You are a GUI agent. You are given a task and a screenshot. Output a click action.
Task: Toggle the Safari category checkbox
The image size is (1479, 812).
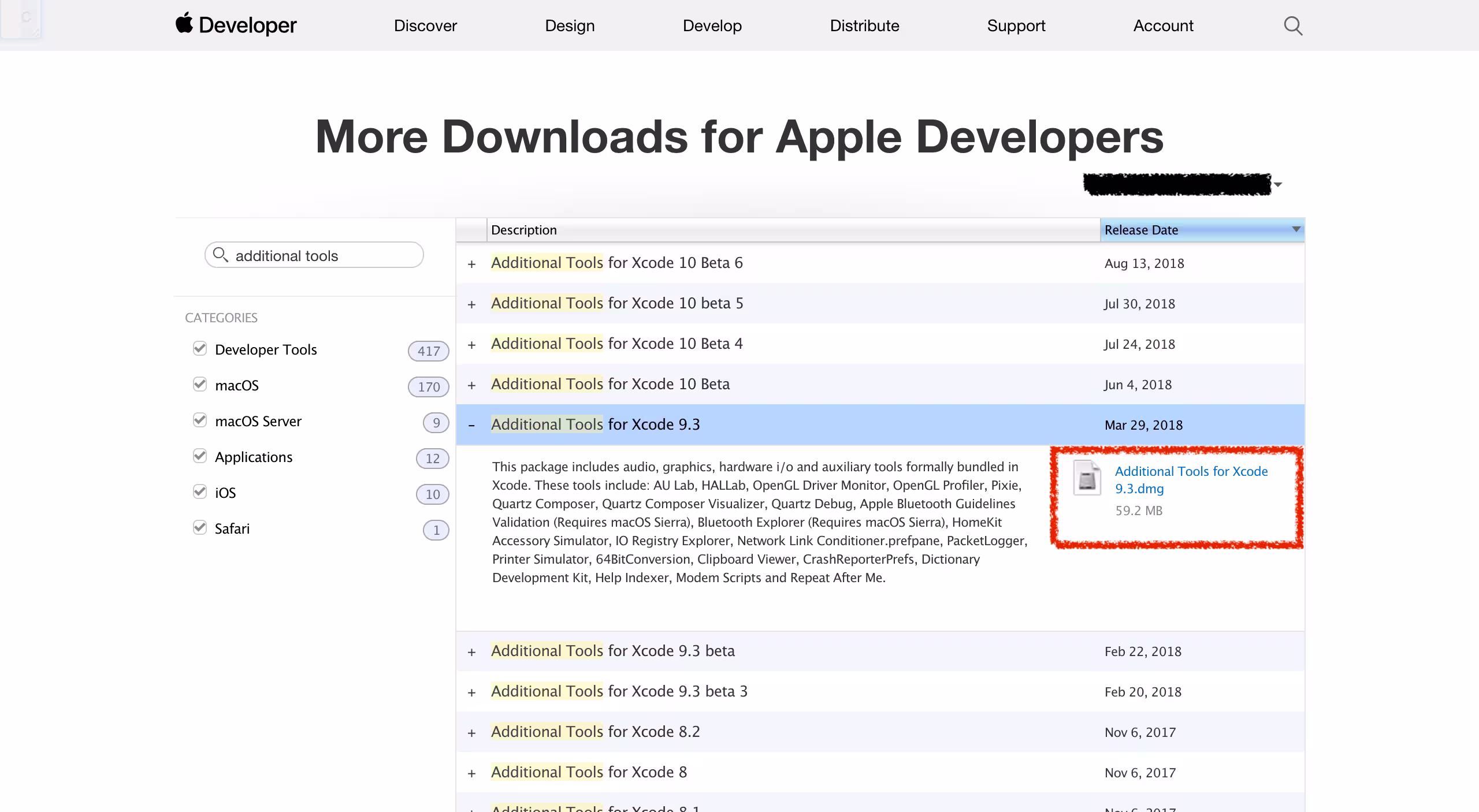[200, 527]
